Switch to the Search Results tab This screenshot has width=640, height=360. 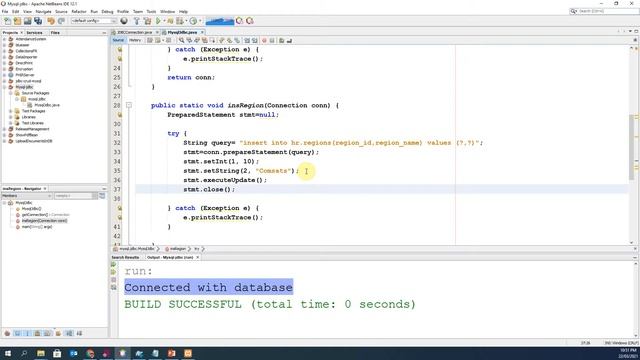click(125, 258)
